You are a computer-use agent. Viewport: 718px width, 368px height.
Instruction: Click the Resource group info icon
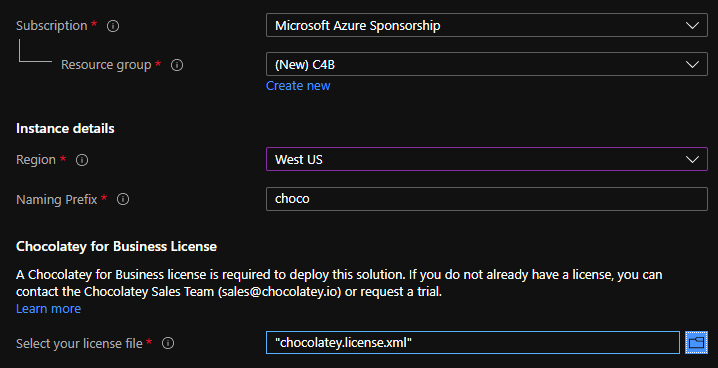177,65
